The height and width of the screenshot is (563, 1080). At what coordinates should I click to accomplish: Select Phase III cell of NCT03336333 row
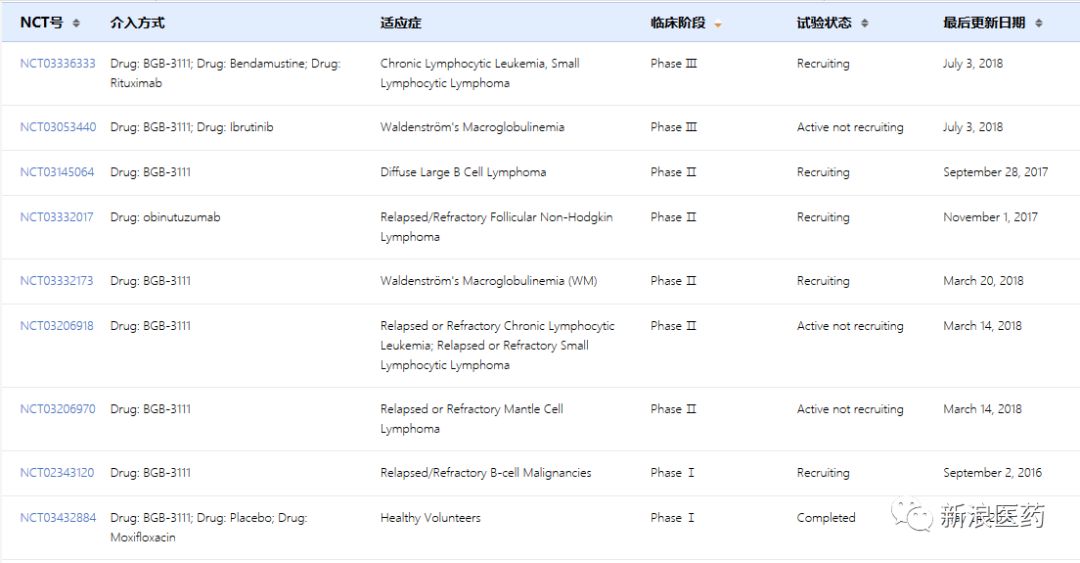[674, 63]
